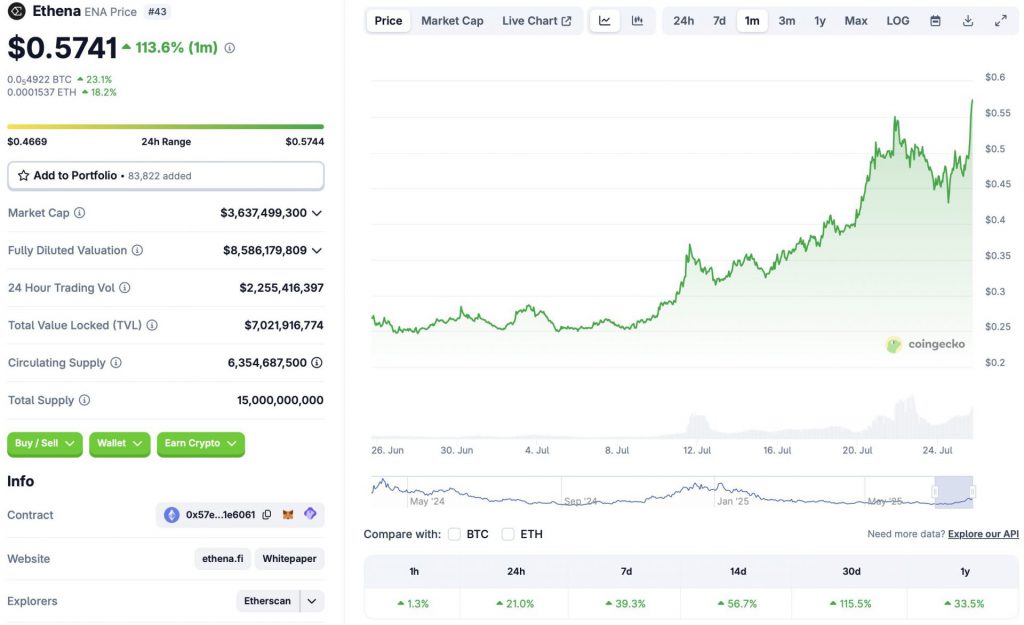
Task: Copy the contract address icon
Action: click(266, 515)
